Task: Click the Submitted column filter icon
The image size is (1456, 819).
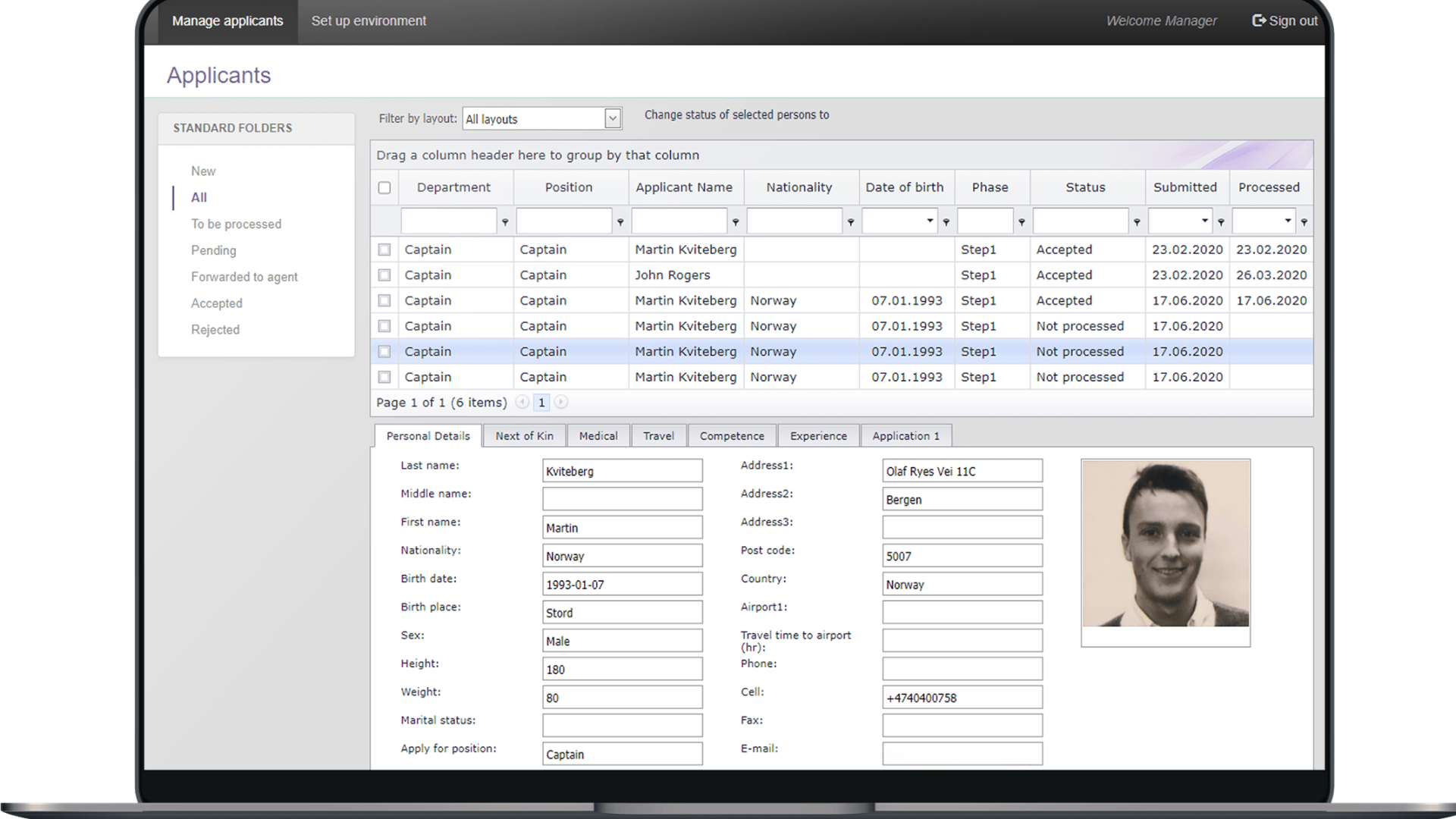Action: (1221, 222)
